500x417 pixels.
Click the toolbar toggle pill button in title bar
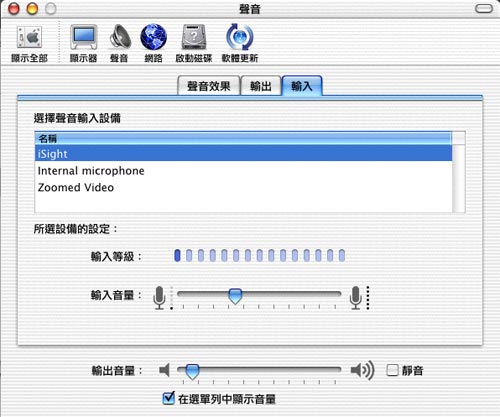484,8
